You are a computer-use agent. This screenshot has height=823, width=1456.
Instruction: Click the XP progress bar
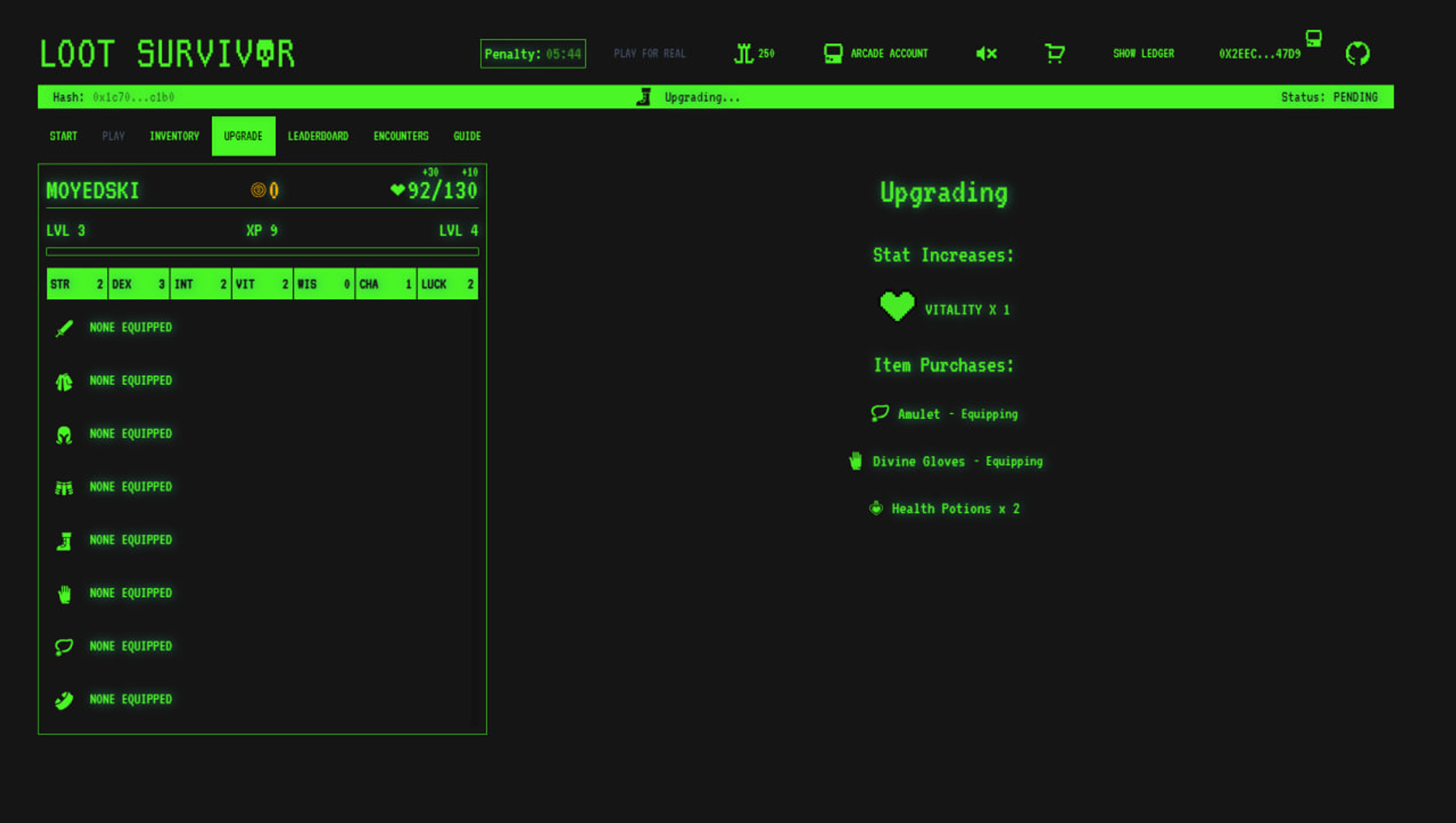pos(262,252)
